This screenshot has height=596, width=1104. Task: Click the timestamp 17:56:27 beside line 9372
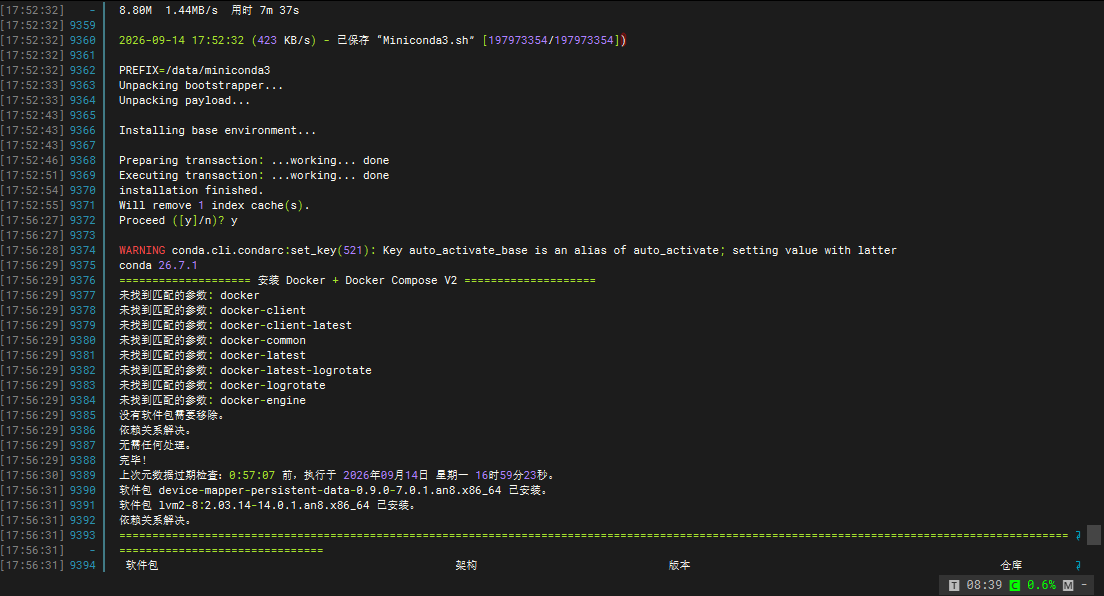[x=32, y=221]
